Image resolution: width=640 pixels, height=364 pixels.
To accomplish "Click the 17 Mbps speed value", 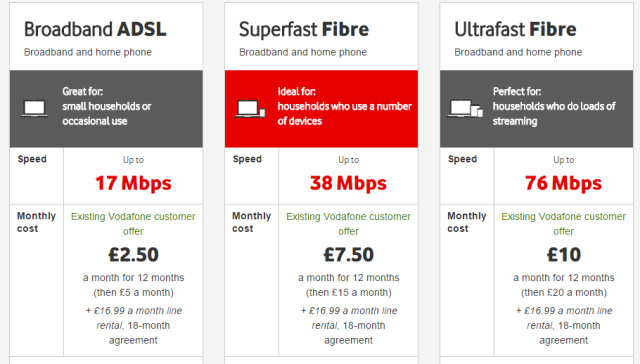I will tap(133, 183).
